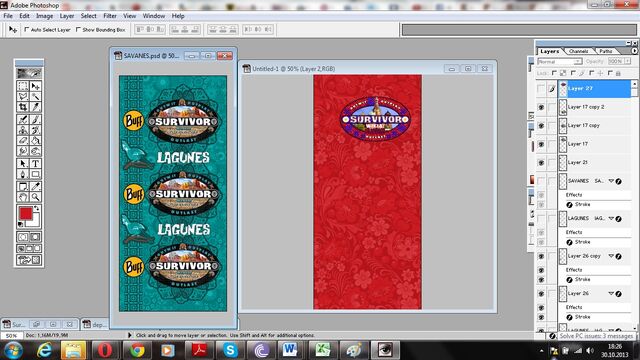Select the Magic Wand tool

36,96
